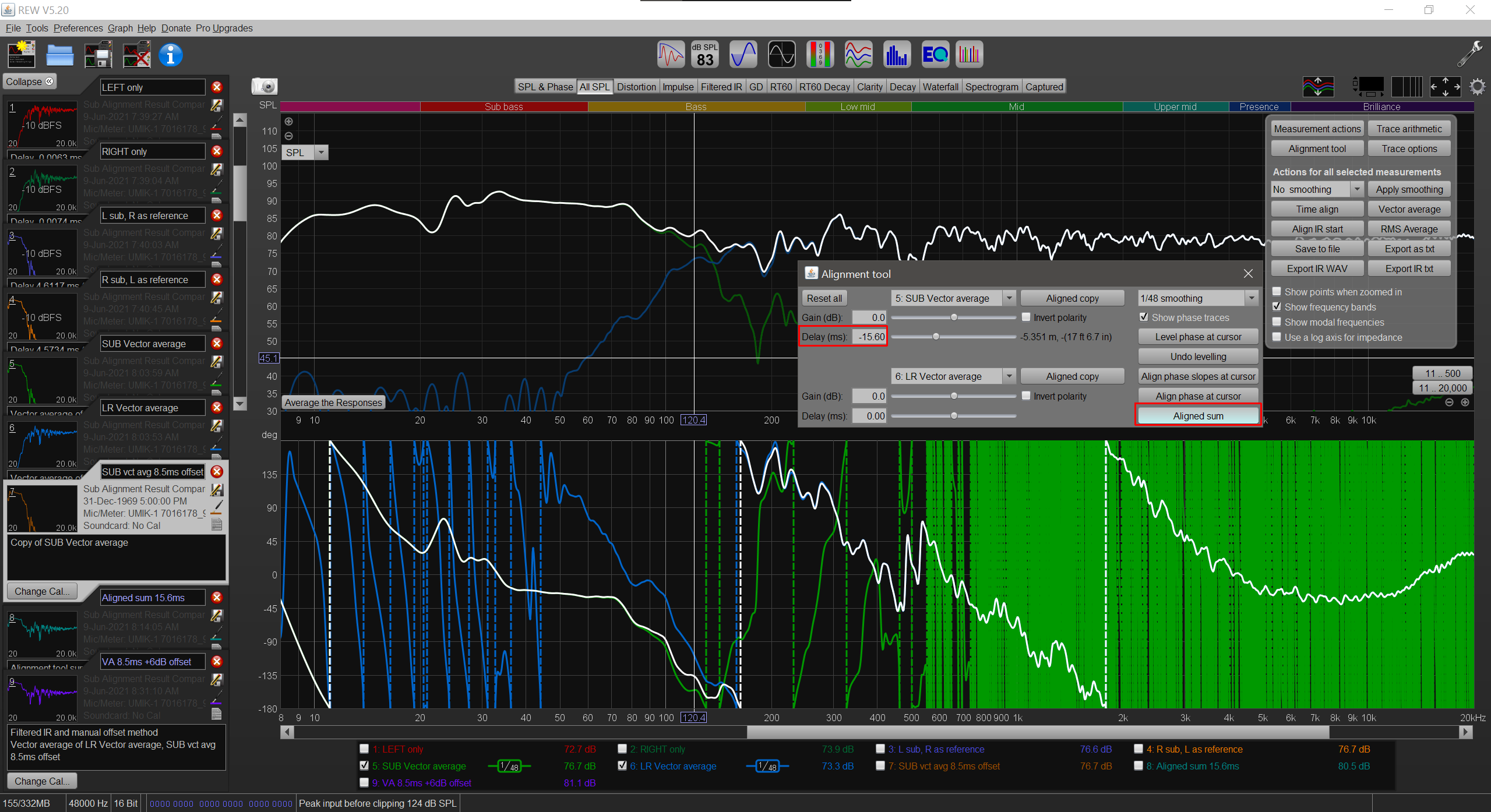This screenshot has width=1491, height=812.
Task: Click the Trace arithmetic button
Action: 1409,129
